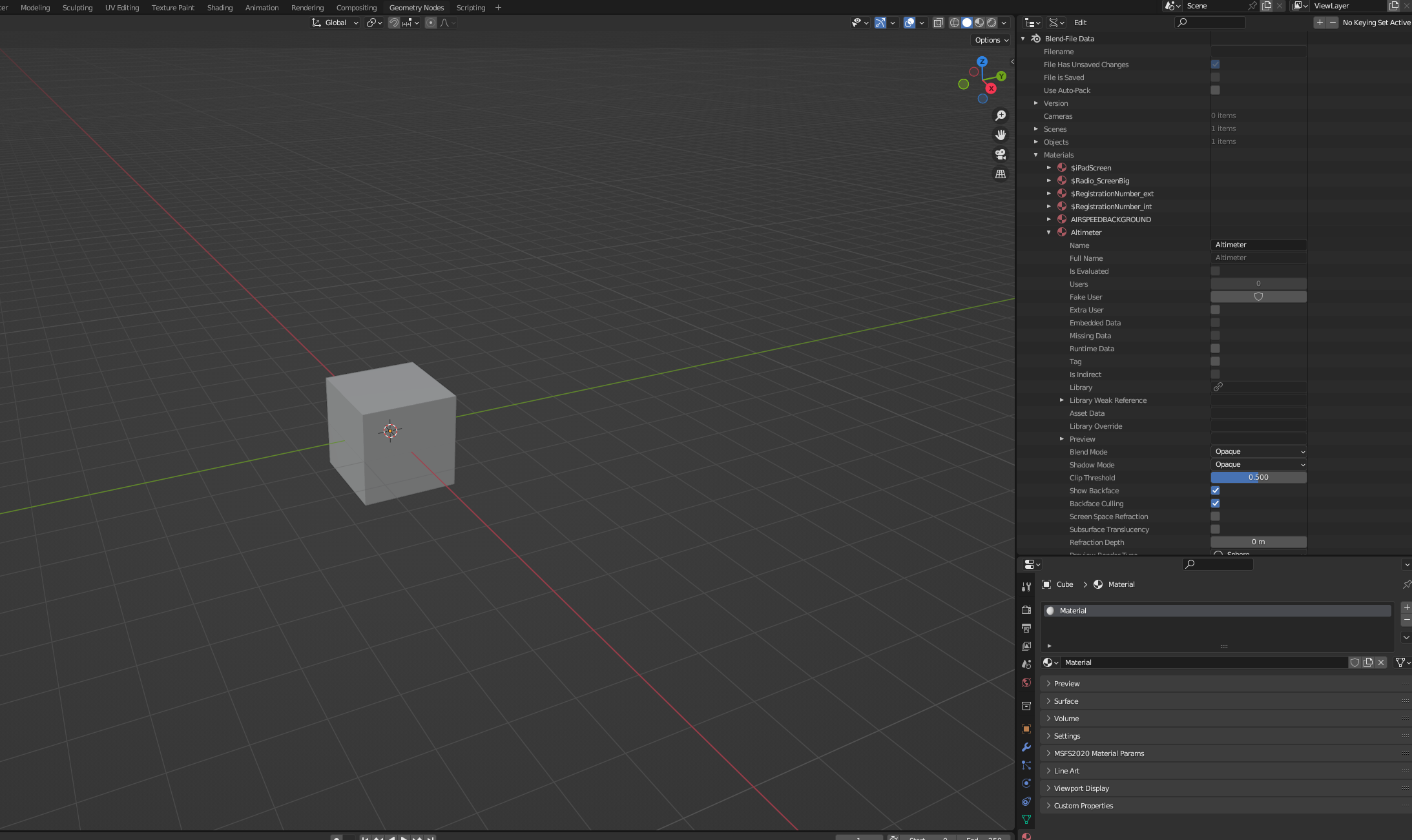Viewport: 1412px width, 840px height.
Task: Open the Render properties tab icon
Action: click(1026, 610)
